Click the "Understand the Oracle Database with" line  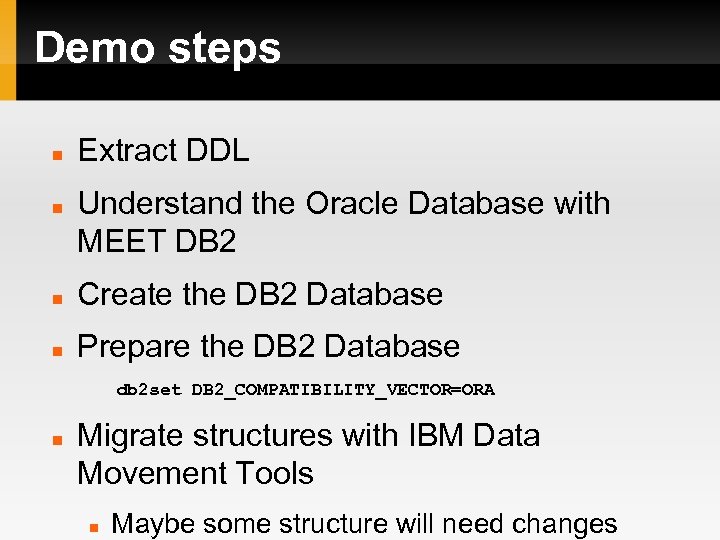[343, 204]
